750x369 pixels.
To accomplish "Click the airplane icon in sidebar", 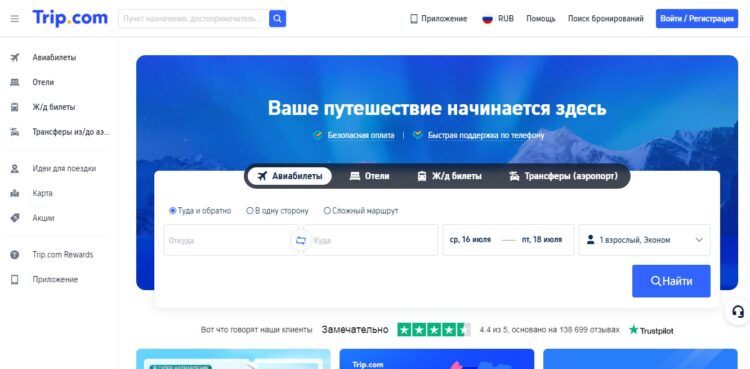I will pyautogui.click(x=15, y=57).
